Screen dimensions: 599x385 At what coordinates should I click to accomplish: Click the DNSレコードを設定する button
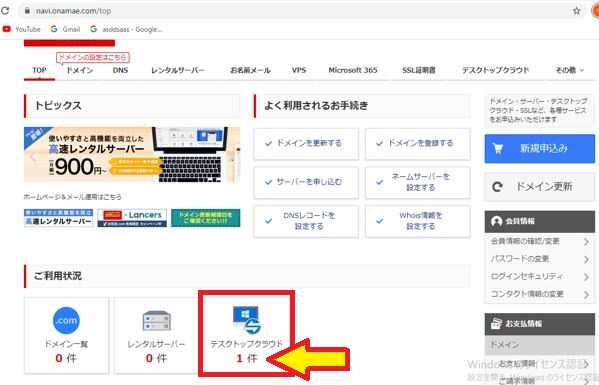(306, 221)
